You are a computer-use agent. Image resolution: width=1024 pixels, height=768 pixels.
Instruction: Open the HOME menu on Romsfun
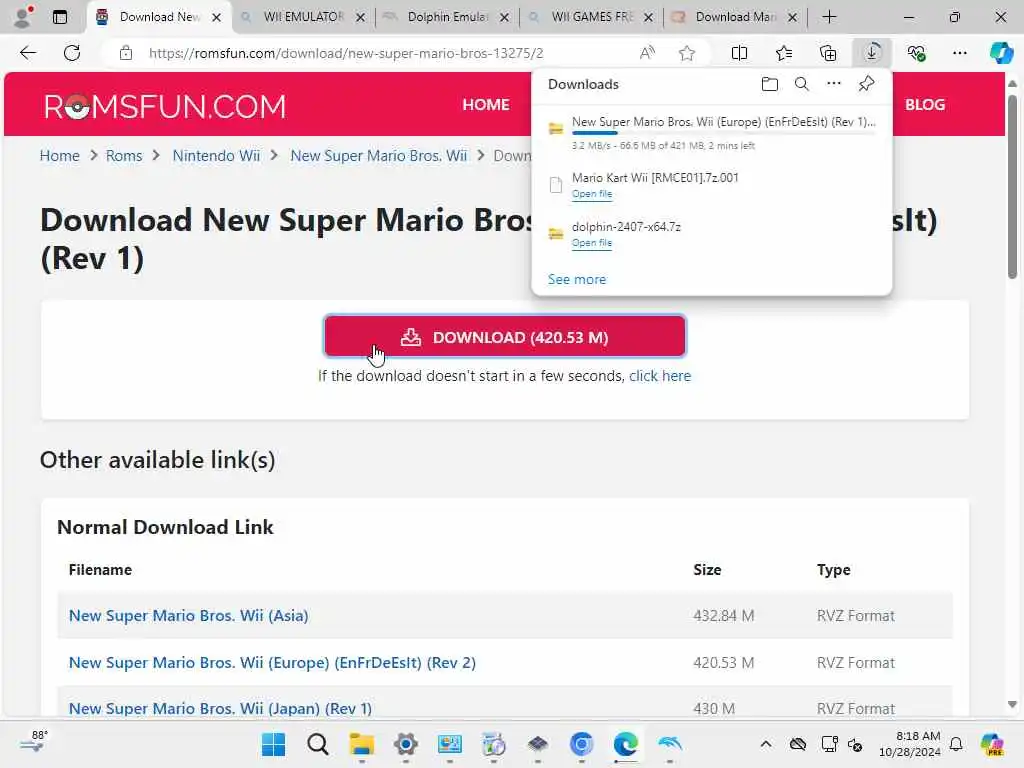coord(486,104)
